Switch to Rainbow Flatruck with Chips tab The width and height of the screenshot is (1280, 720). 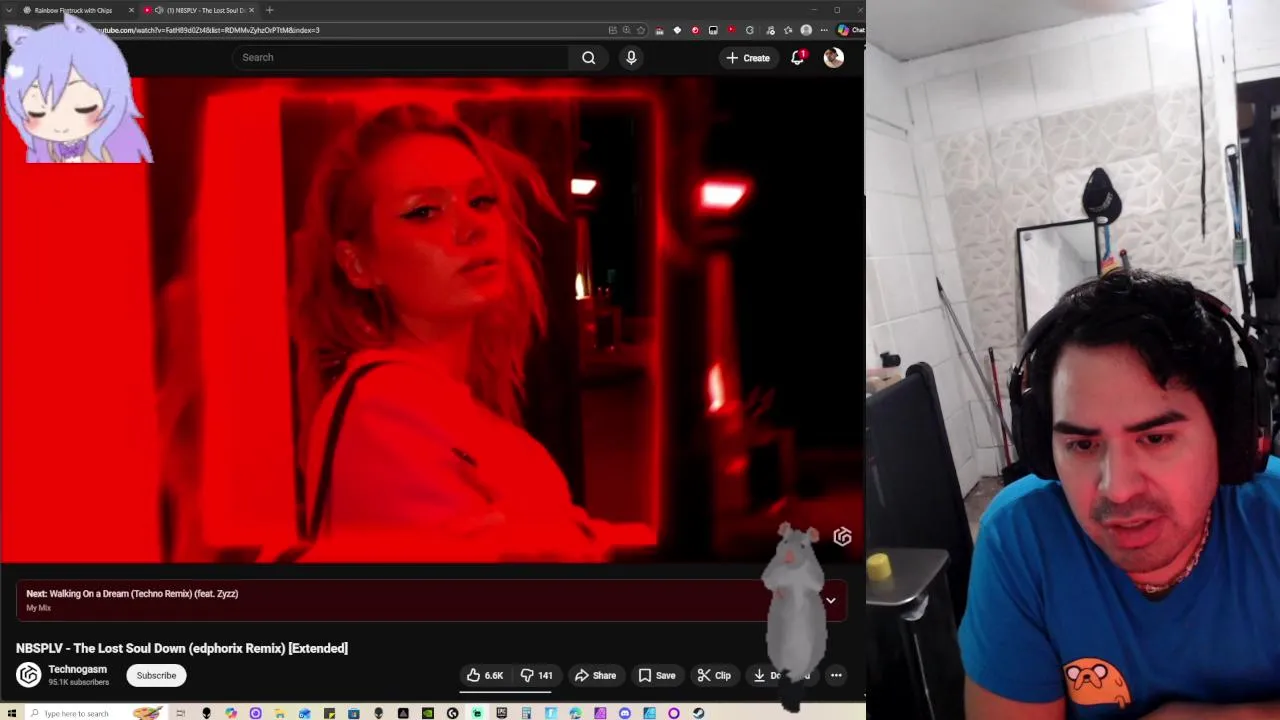[x=73, y=10]
